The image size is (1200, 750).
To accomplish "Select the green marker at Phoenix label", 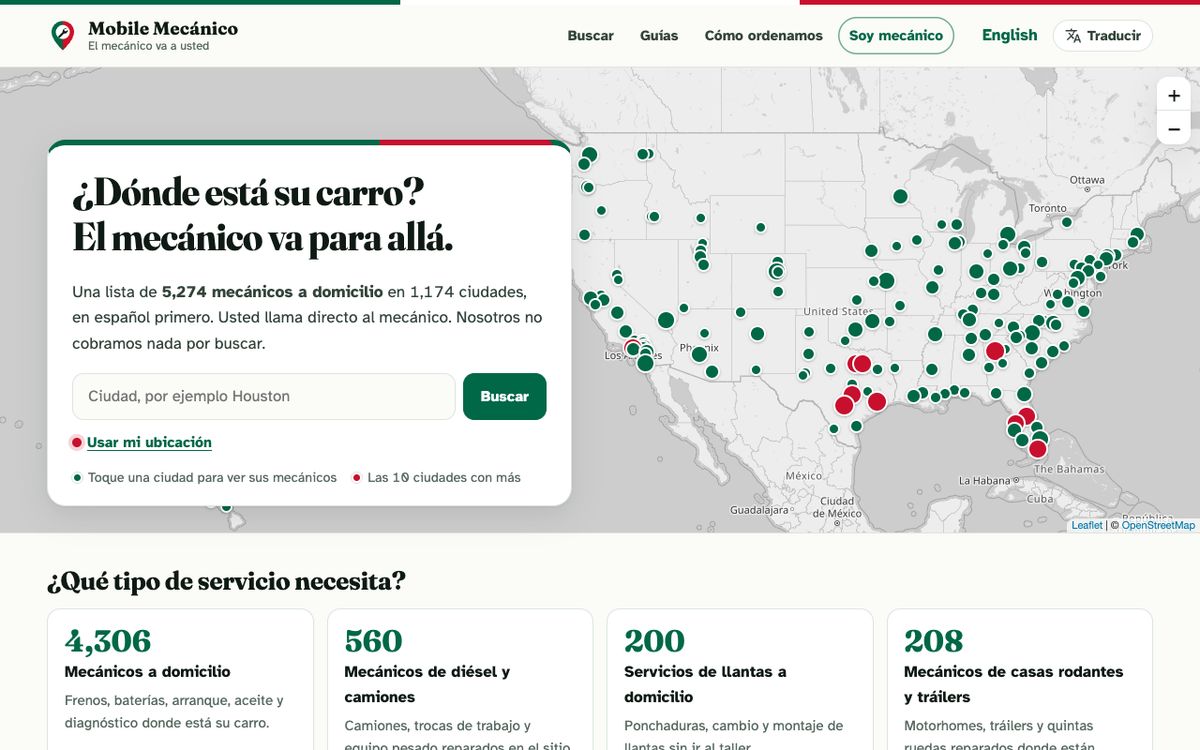I will pyautogui.click(x=699, y=354).
